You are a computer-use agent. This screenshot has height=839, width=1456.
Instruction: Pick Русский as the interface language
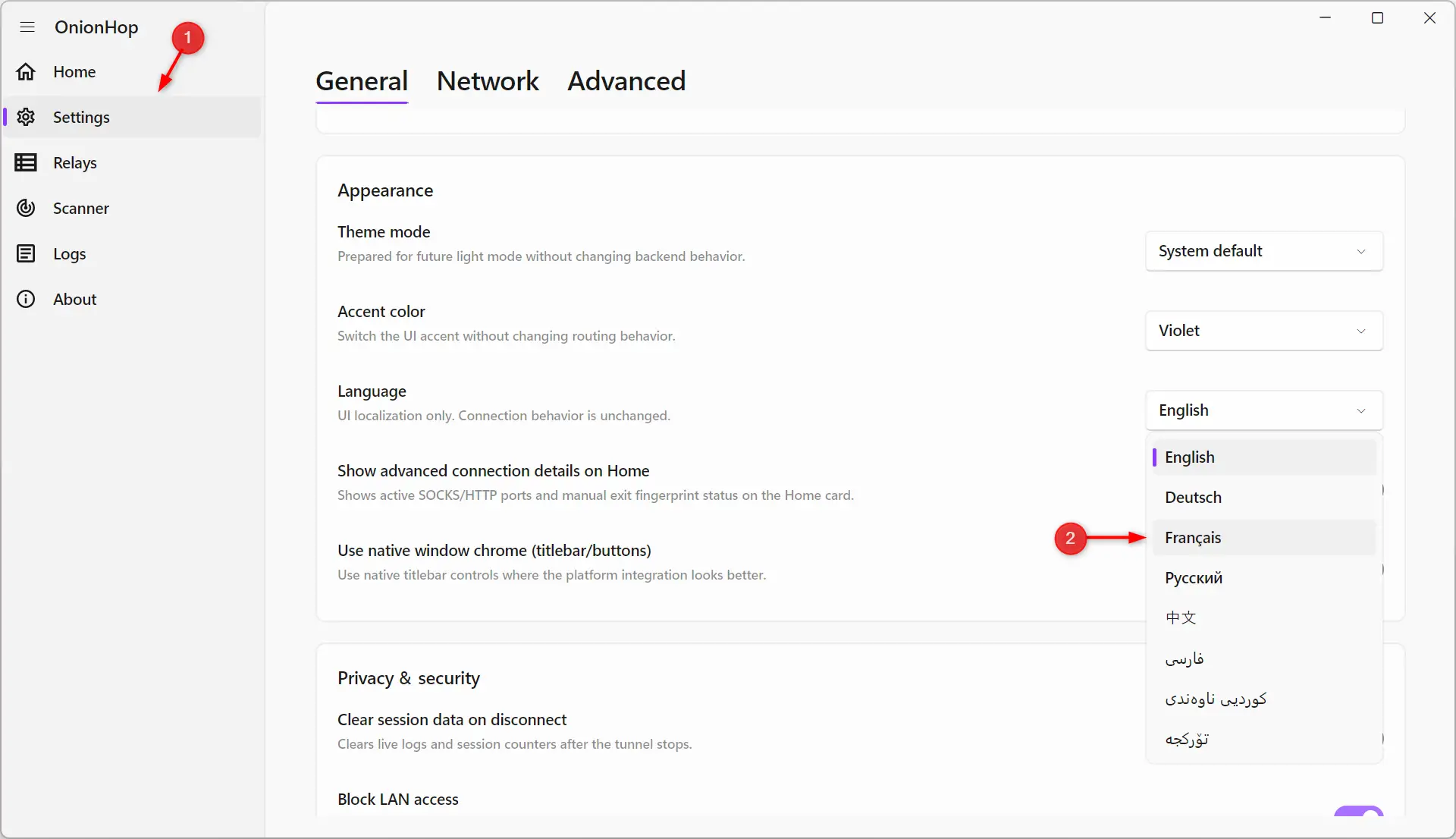pos(1264,578)
